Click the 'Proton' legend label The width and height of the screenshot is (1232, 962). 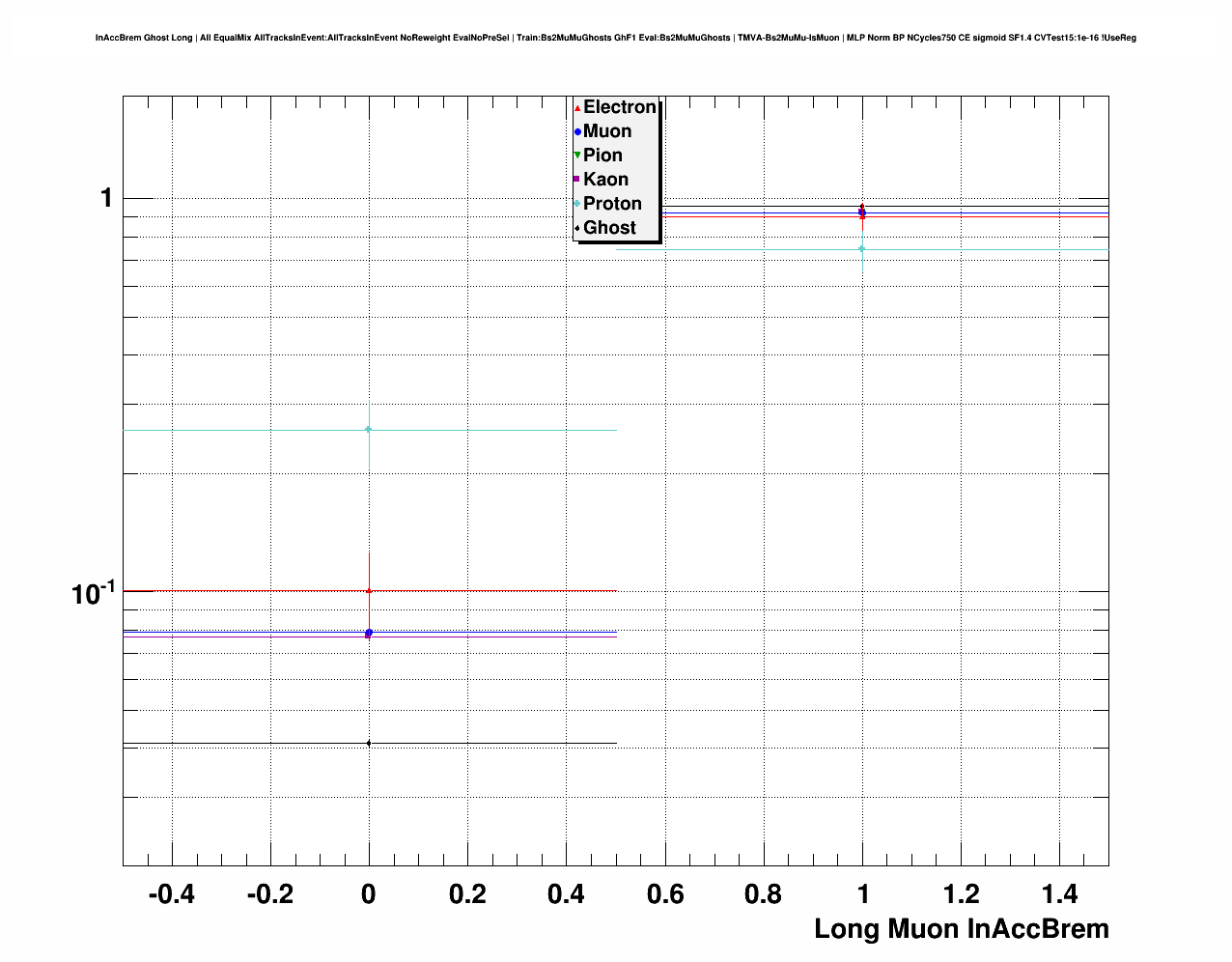click(x=612, y=204)
